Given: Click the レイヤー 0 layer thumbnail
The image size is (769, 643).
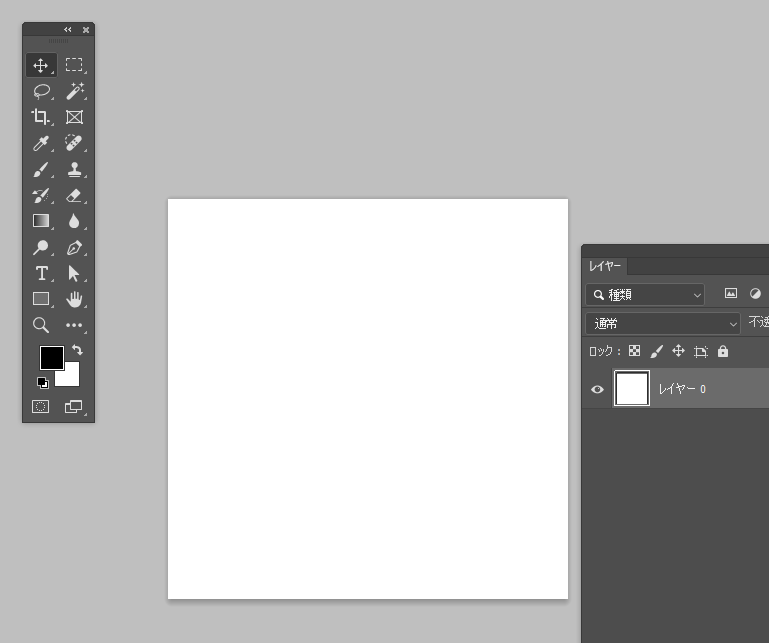Looking at the screenshot, I should pos(632,389).
